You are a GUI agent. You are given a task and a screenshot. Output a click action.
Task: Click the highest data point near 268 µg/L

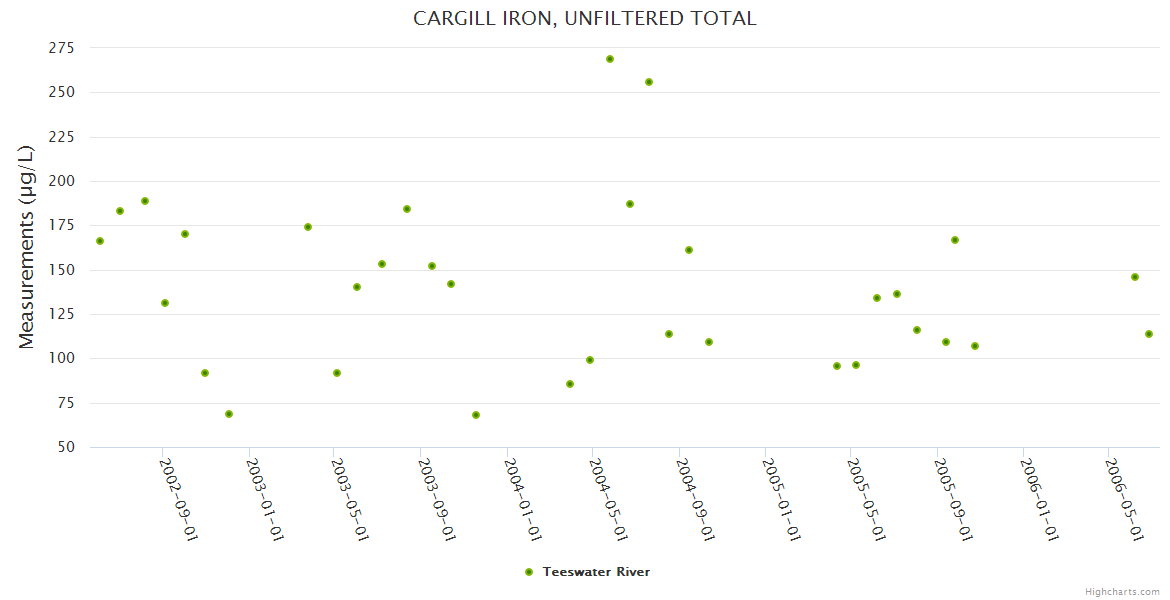coord(610,59)
